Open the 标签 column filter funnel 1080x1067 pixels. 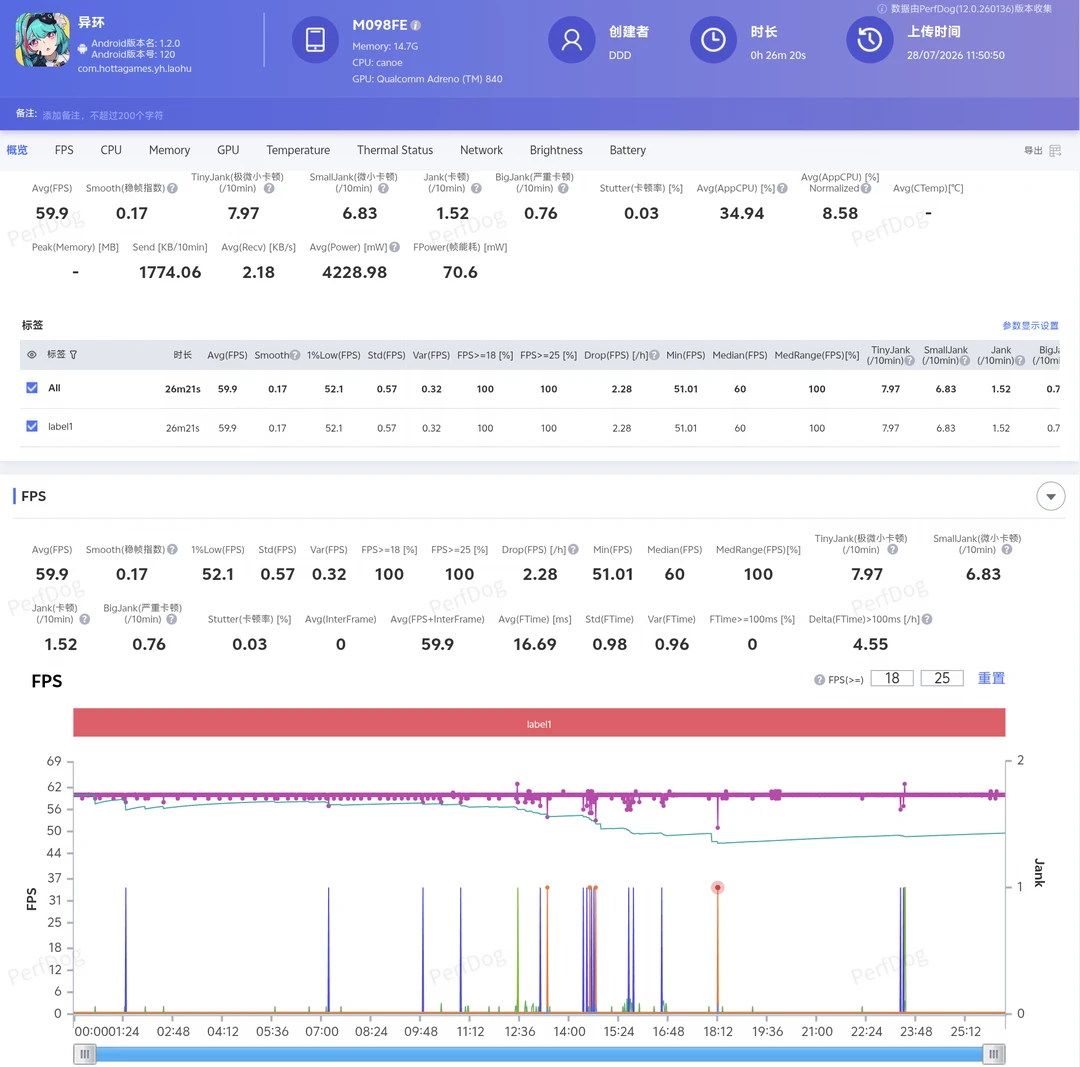point(73,355)
